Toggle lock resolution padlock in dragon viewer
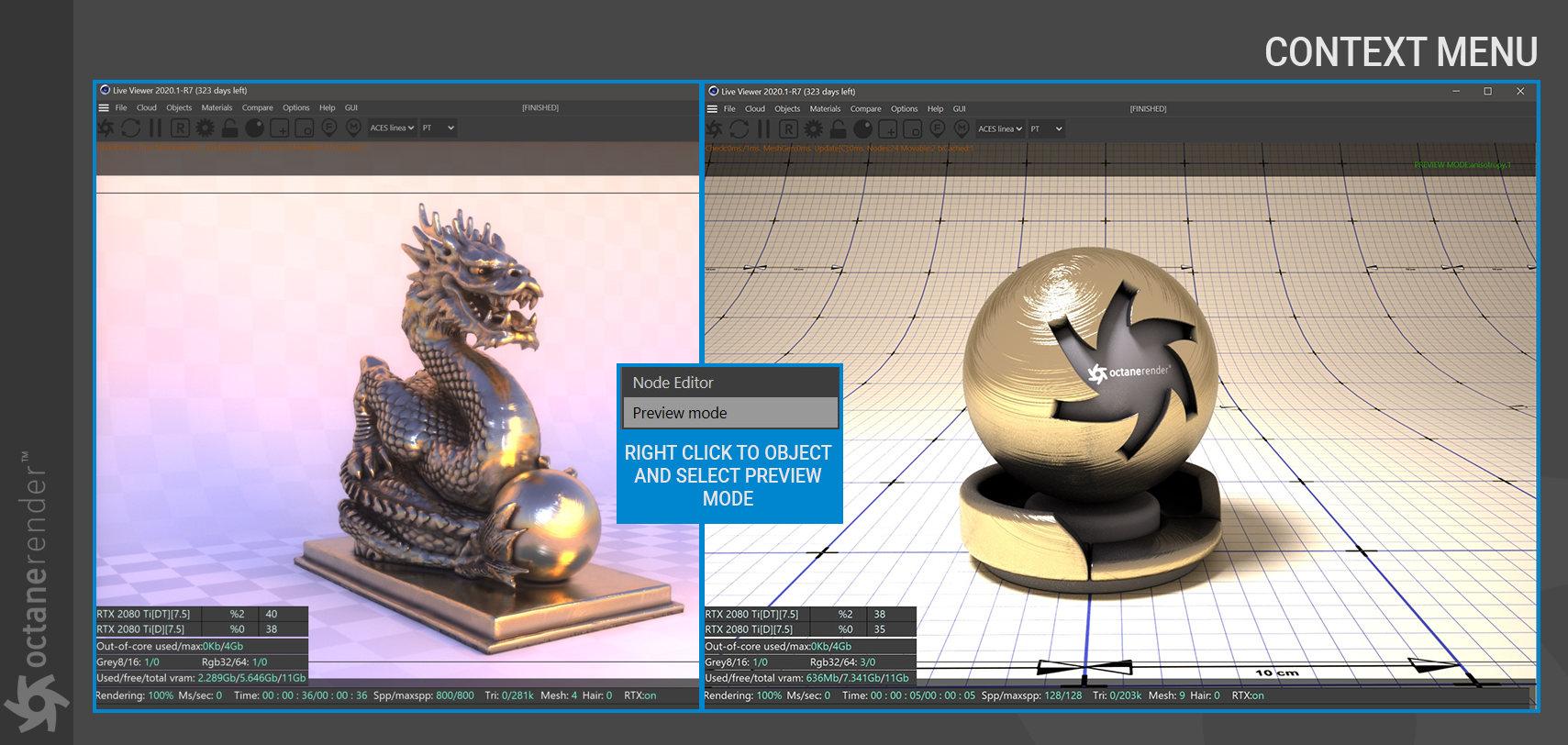Image resolution: width=1568 pixels, height=745 pixels. (229, 128)
